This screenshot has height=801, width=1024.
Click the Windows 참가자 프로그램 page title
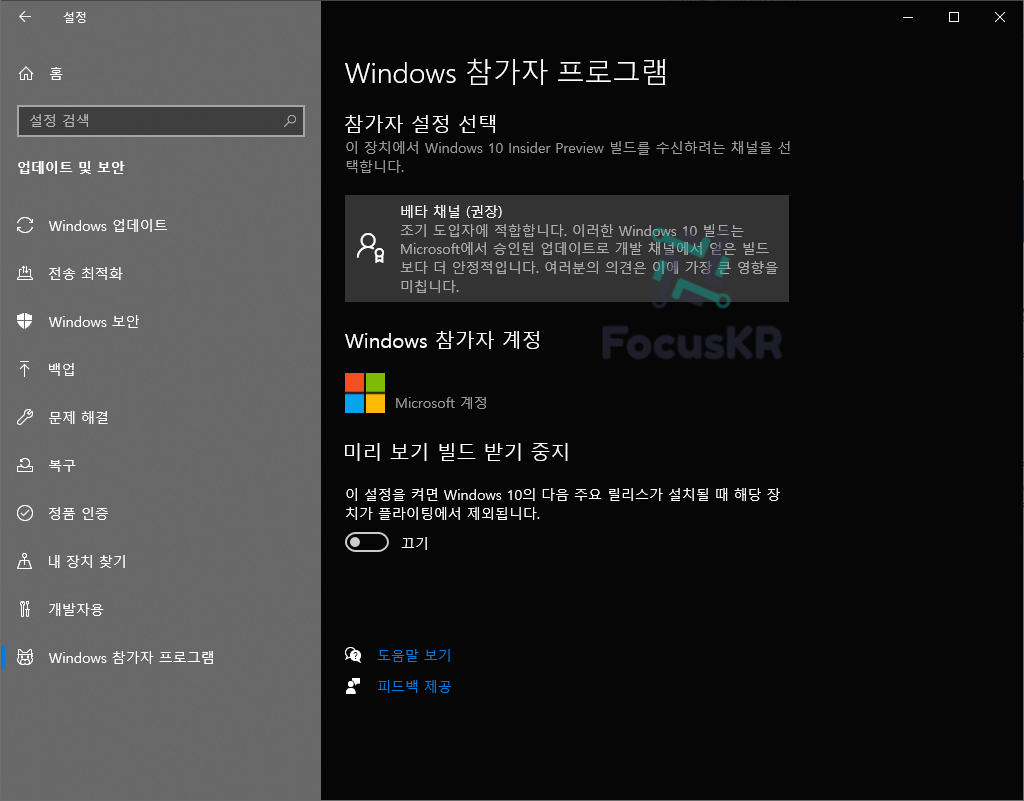click(x=505, y=72)
